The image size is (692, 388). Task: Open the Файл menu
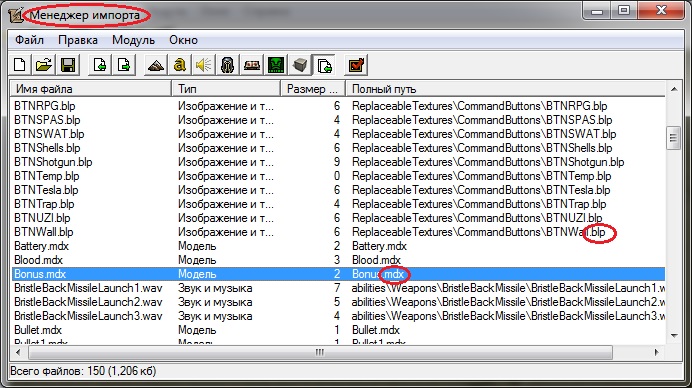pos(29,40)
